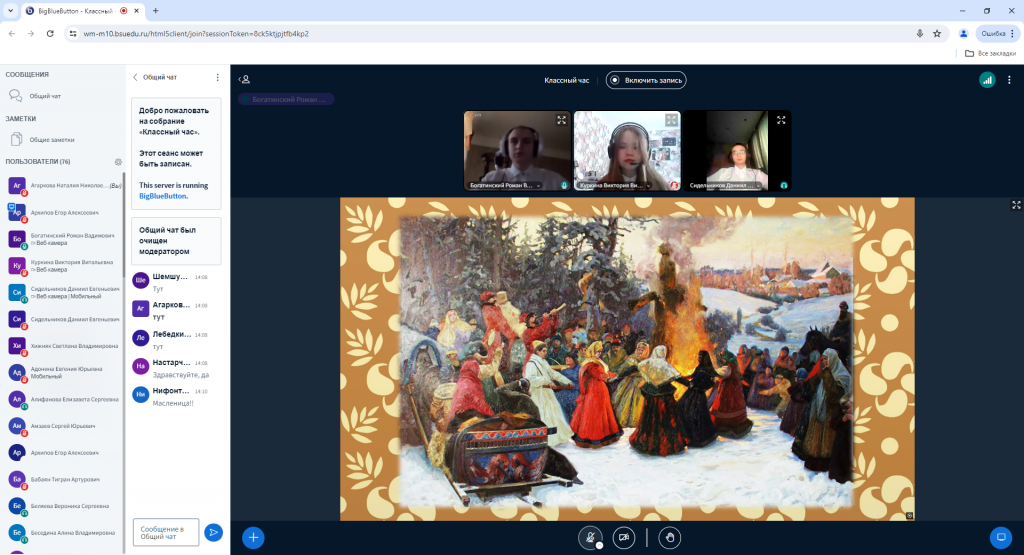The image size is (1024, 555).
Task: Click Лебедки... chat message avatar
Action: (140, 338)
